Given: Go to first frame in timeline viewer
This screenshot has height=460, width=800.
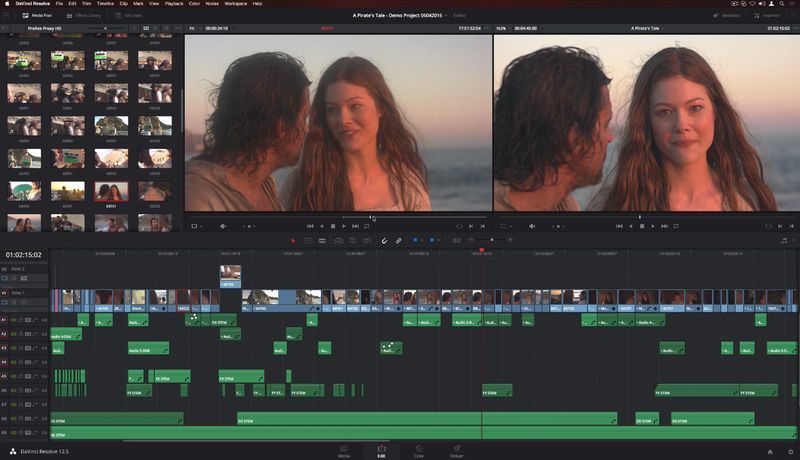Looking at the screenshot, I should pos(619,226).
